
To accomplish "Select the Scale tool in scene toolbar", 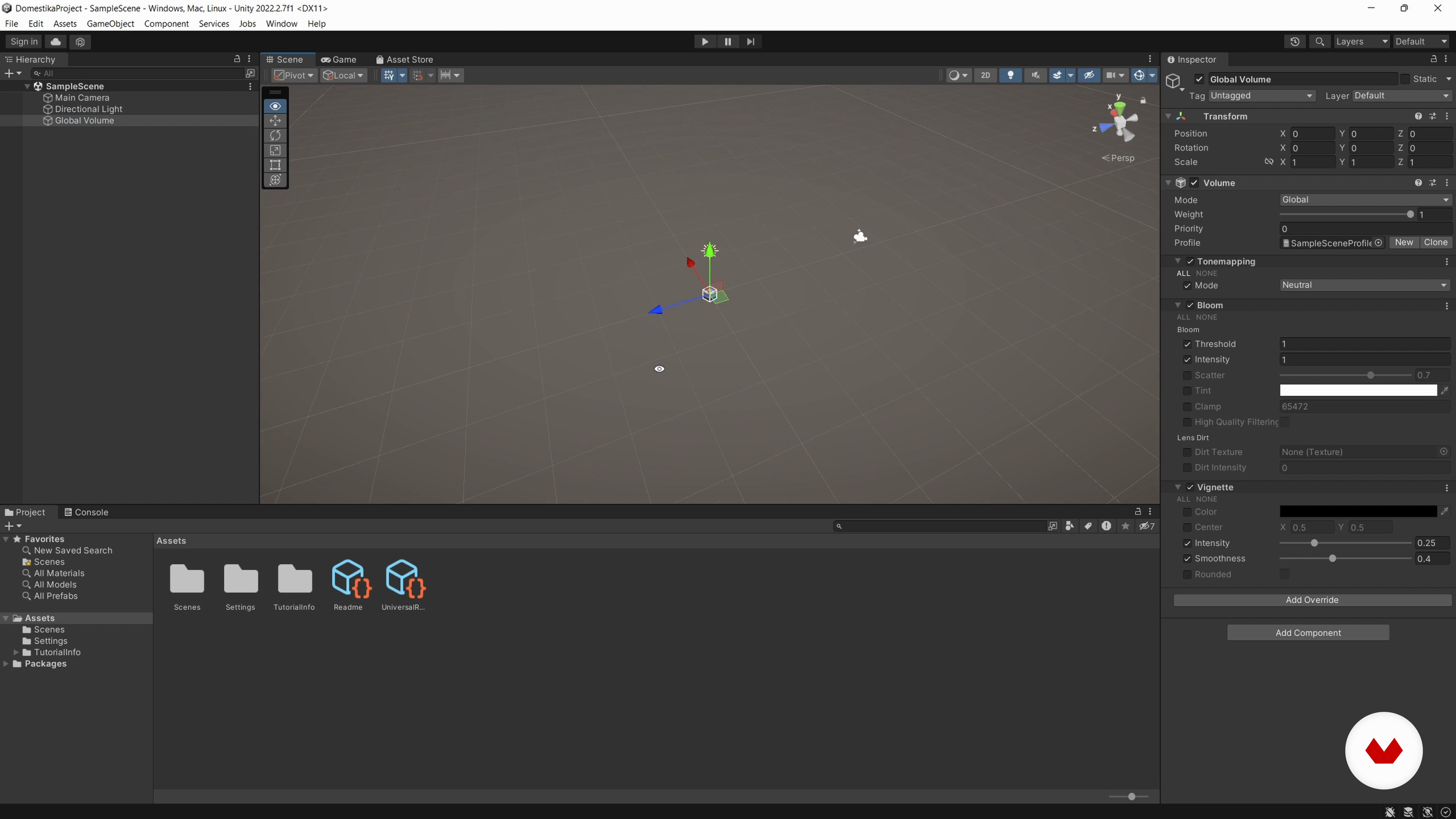I will coord(275,151).
